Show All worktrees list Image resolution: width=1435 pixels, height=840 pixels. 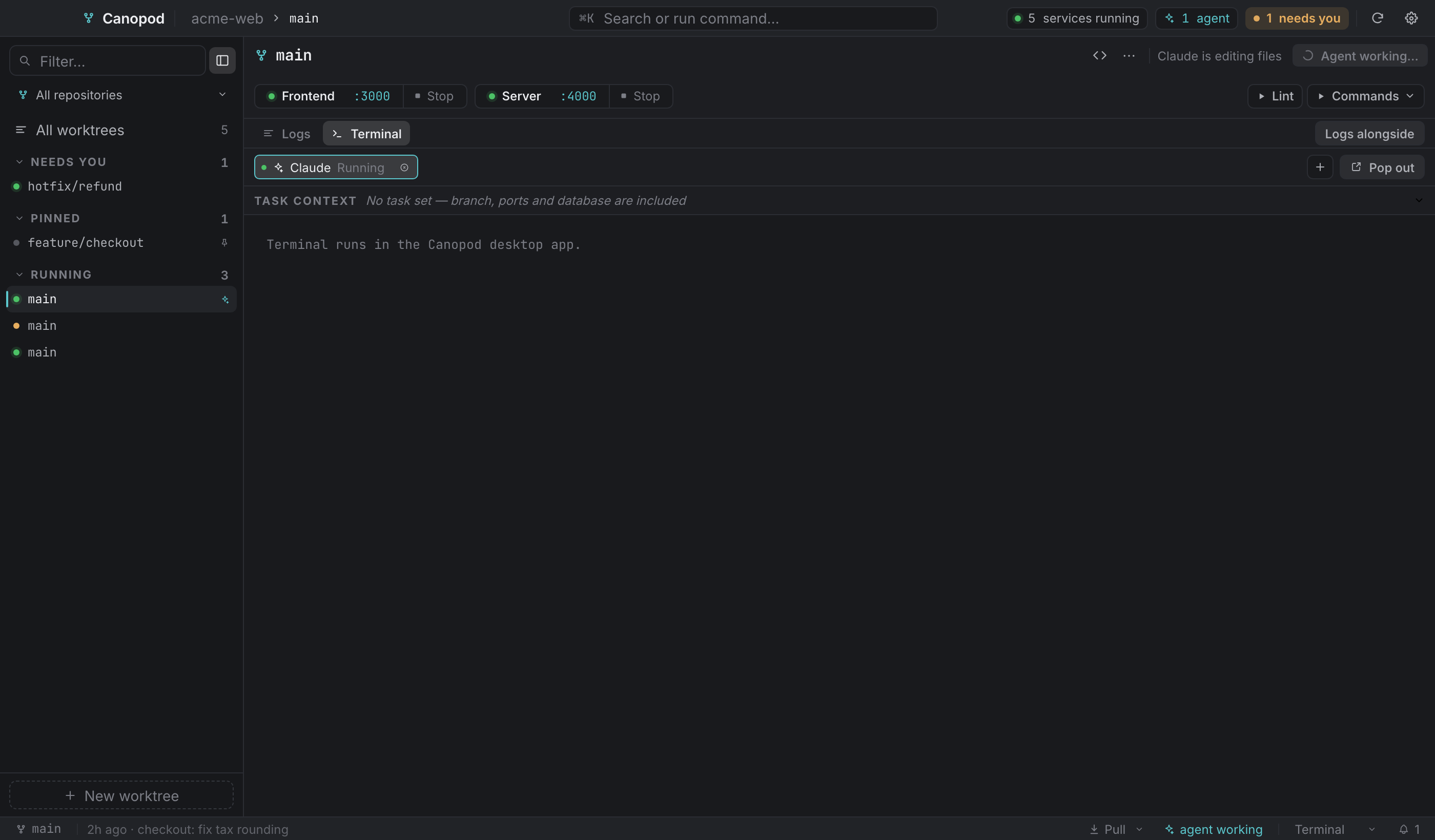point(122,130)
